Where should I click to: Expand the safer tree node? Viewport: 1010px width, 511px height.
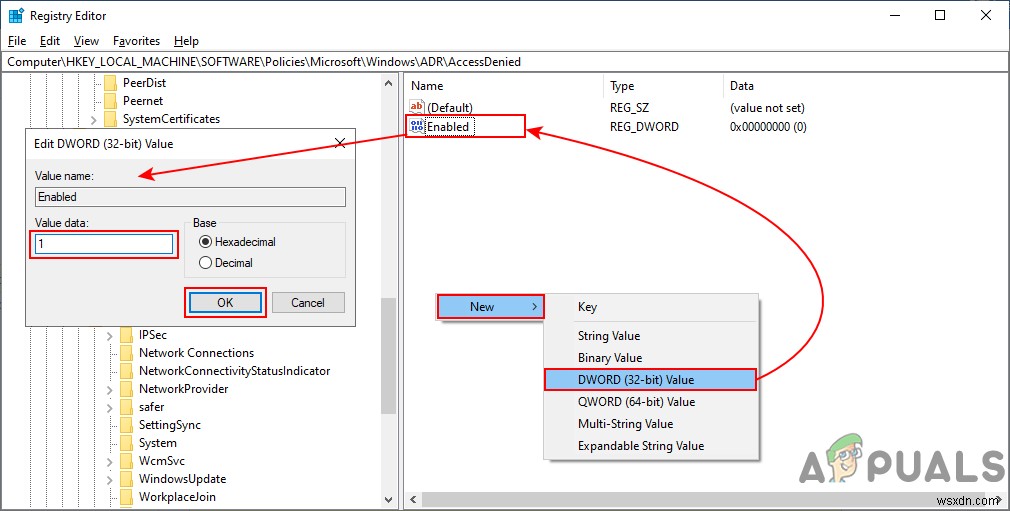(110, 408)
